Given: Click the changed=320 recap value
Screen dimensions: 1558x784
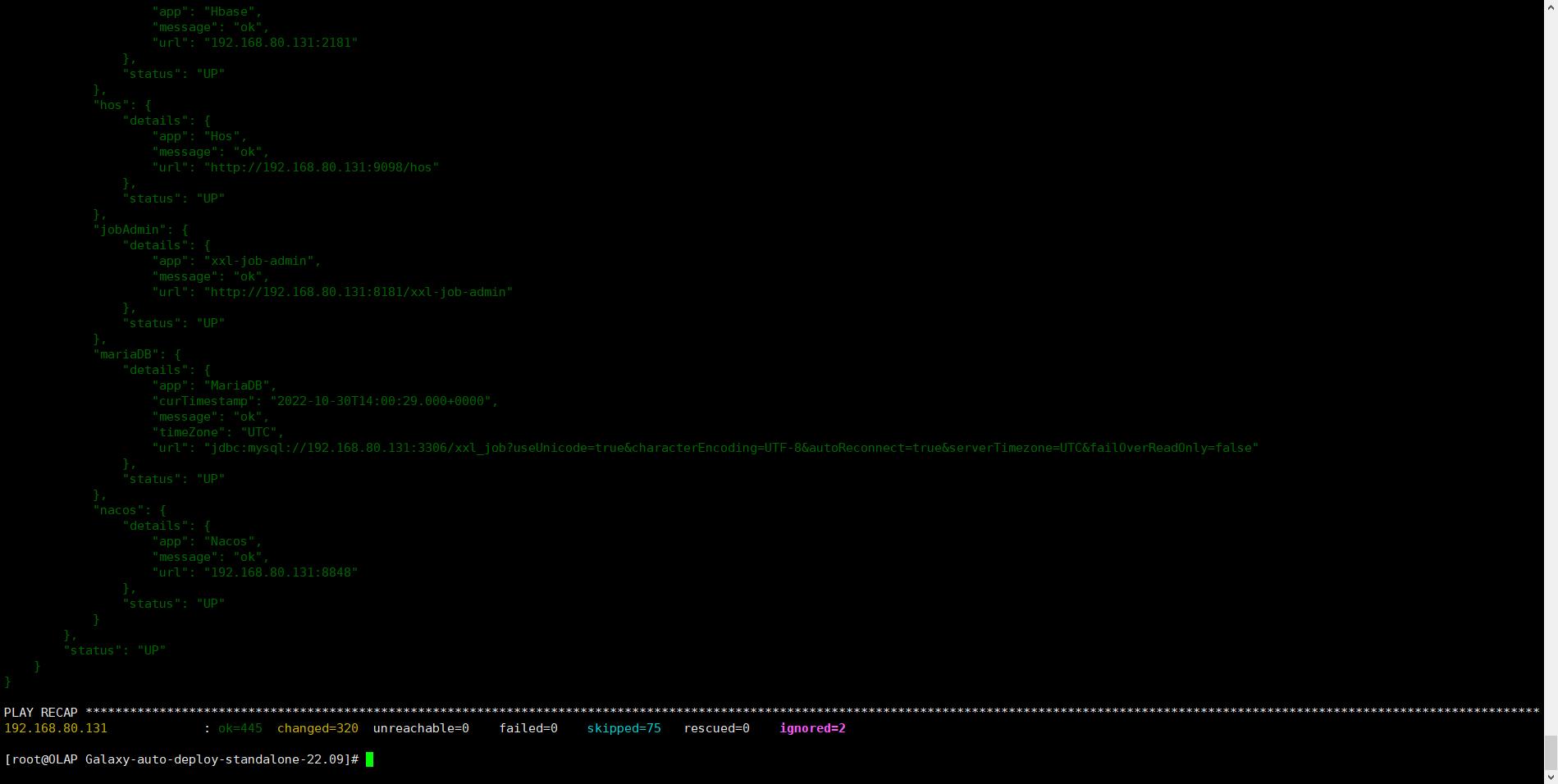Looking at the screenshot, I should (x=318, y=728).
